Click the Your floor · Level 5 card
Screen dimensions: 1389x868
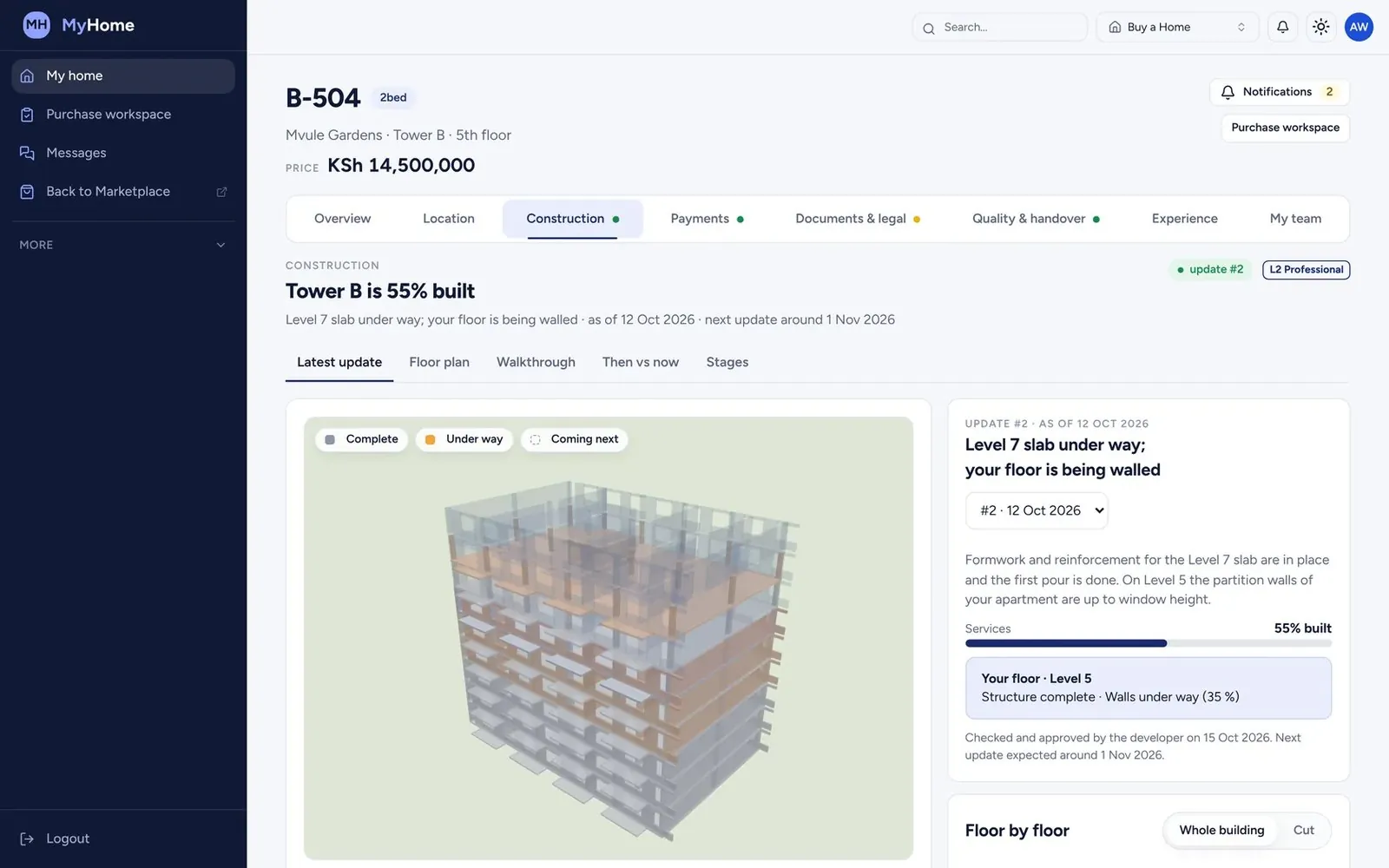(x=1148, y=688)
